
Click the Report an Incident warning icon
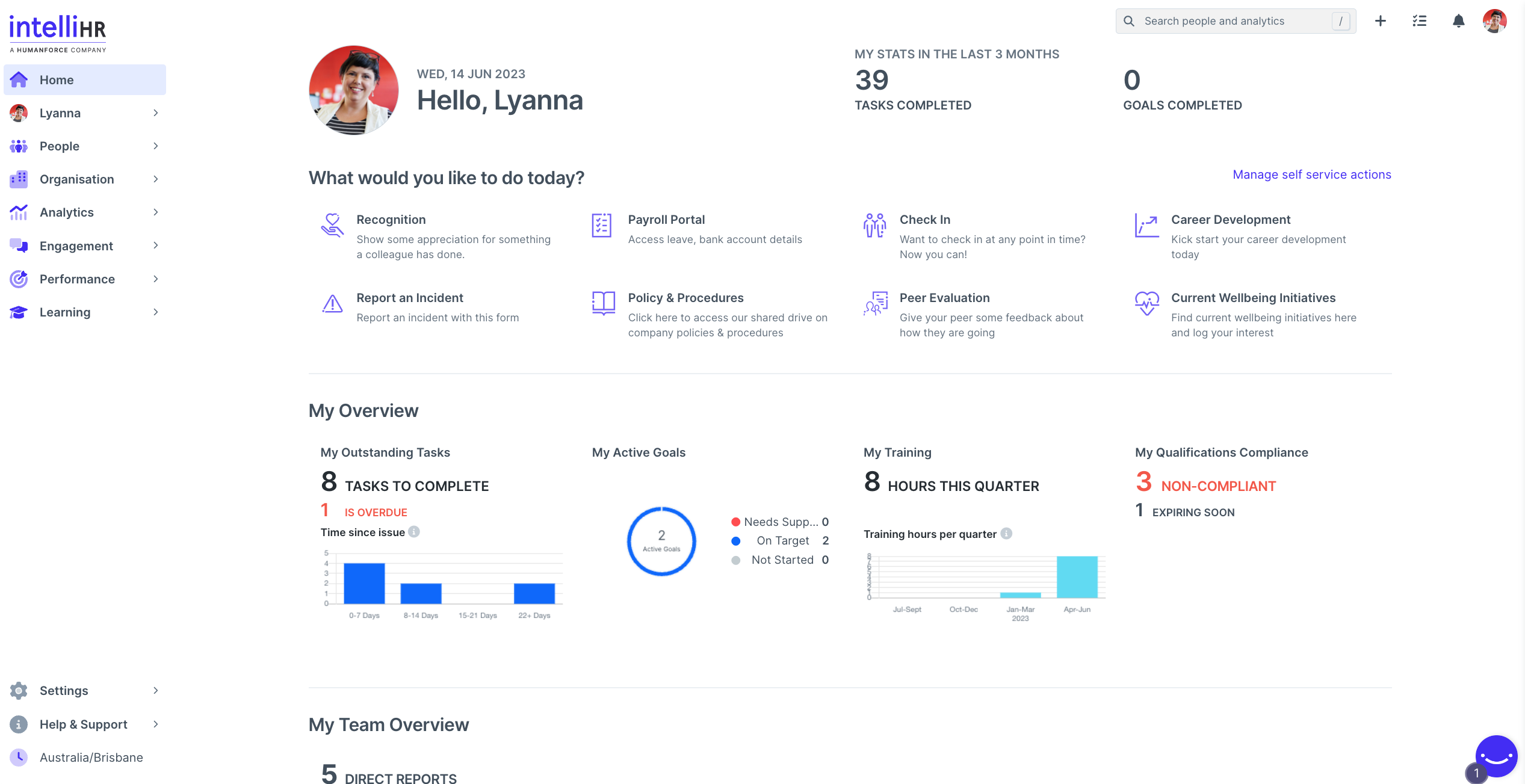coord(332,304)
